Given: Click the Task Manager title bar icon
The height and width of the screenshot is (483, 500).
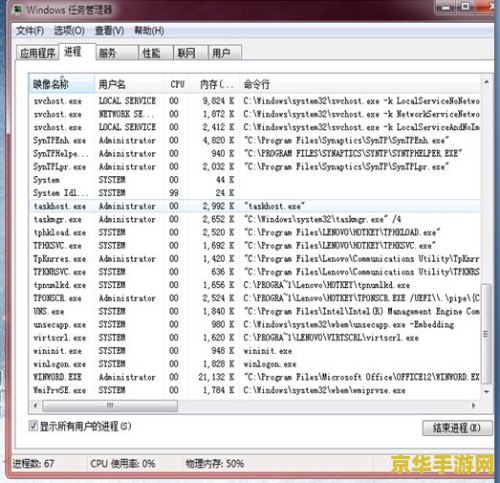Looking at the screenshot, I should (x=18, y=9).
